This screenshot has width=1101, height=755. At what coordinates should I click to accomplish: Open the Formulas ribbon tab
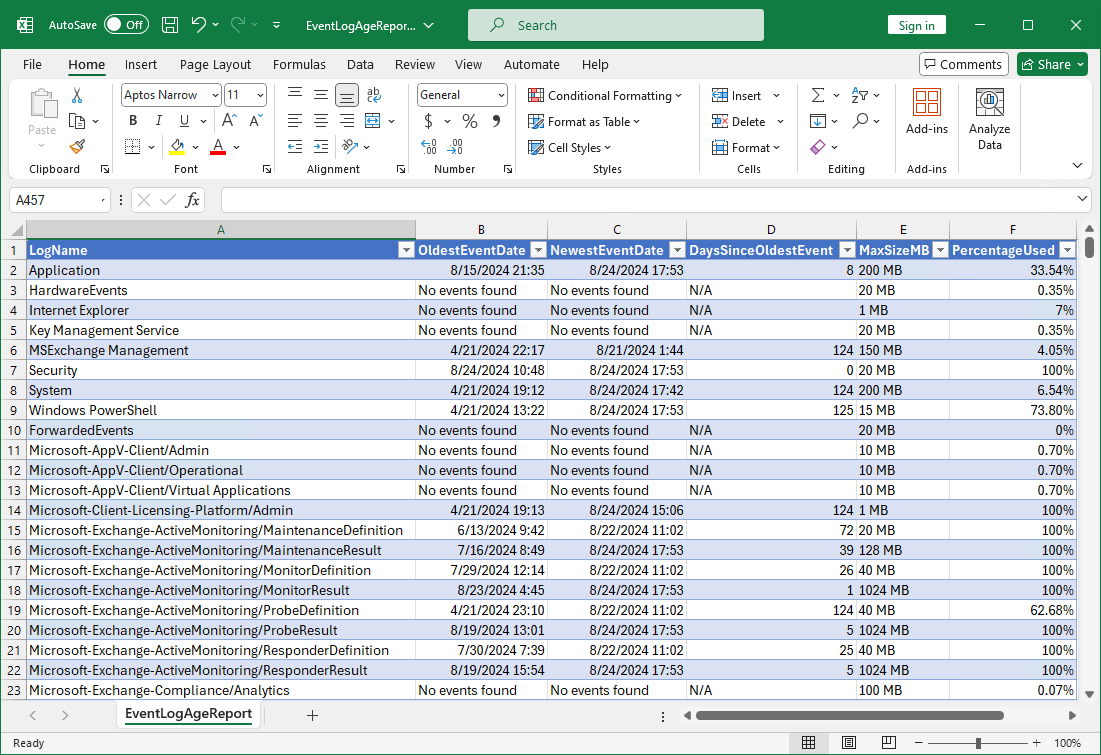299,64
